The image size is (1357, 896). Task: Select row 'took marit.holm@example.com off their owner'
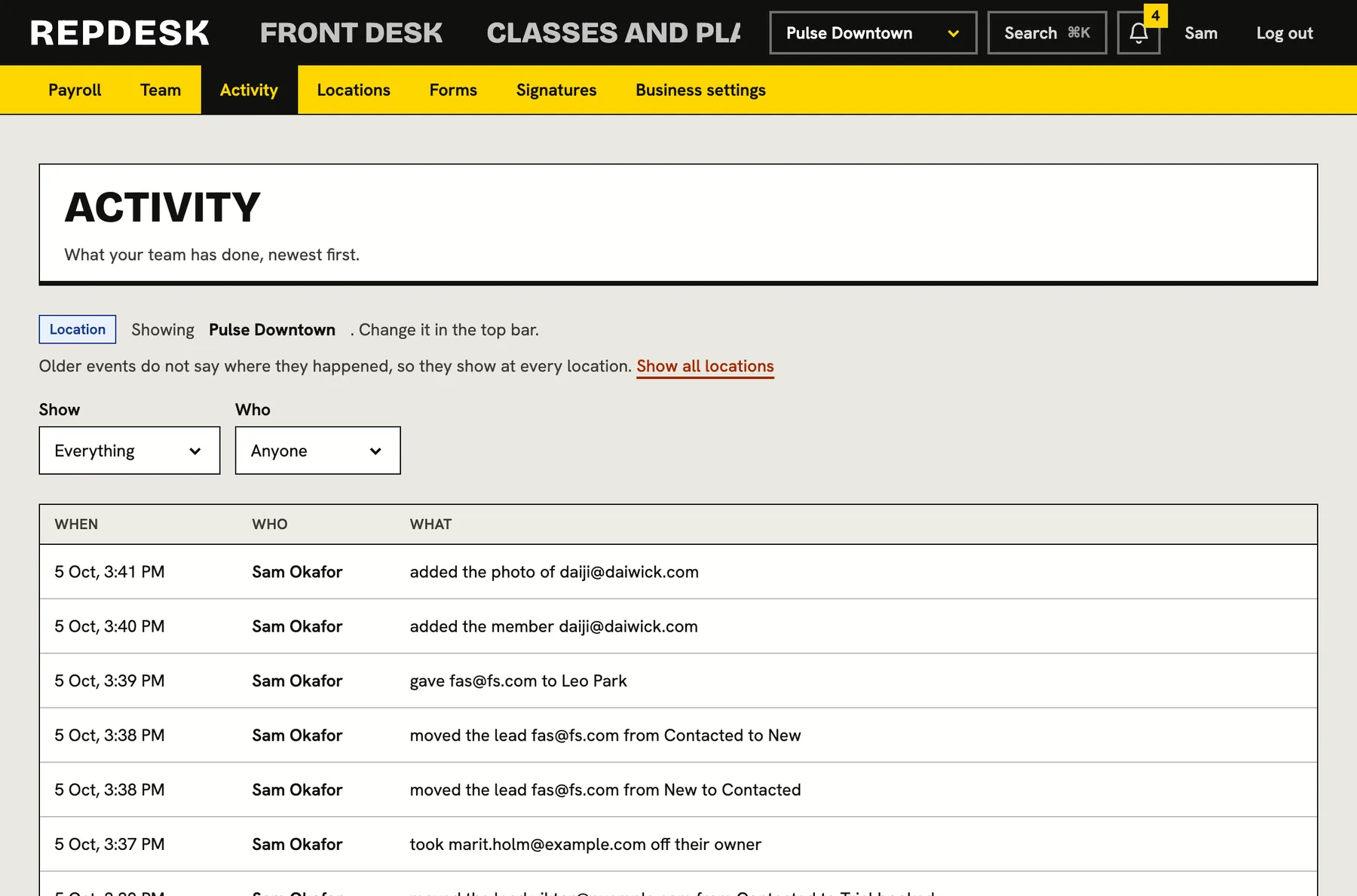(x=678, y=844)
